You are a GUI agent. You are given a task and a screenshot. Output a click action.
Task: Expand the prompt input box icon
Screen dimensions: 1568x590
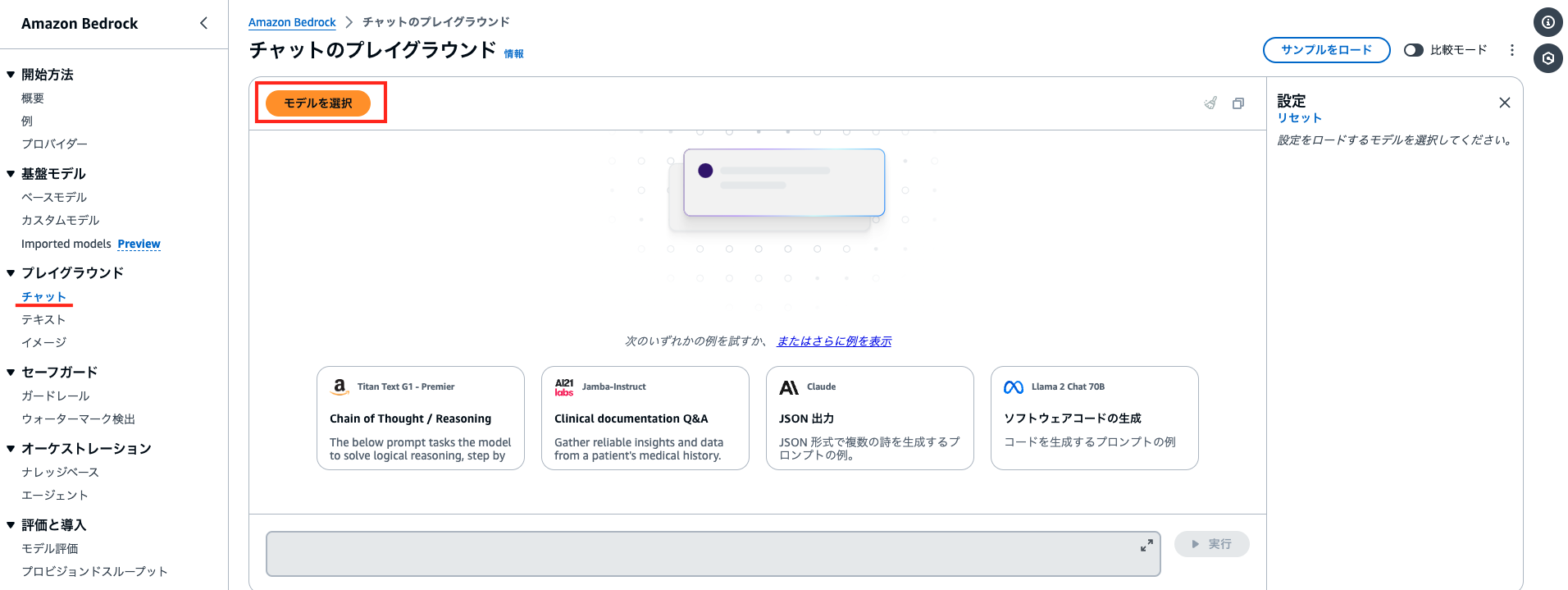point(1146,546)
